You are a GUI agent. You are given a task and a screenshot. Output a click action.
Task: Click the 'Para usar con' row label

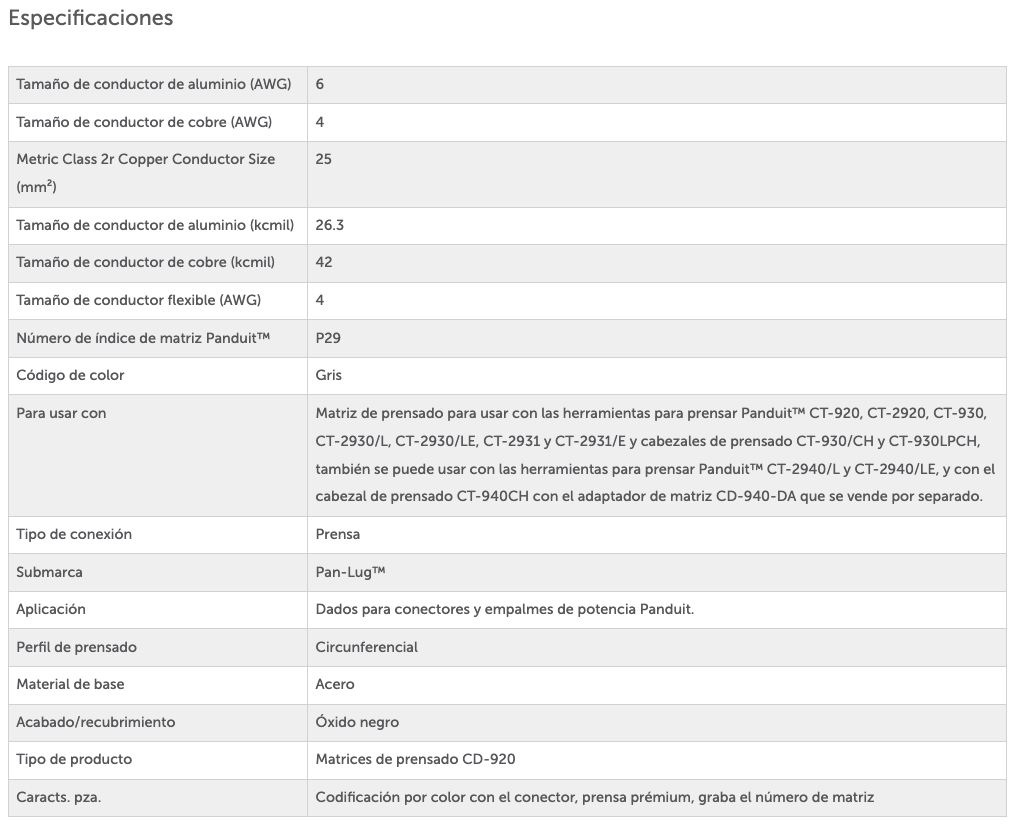pos(61,413)
